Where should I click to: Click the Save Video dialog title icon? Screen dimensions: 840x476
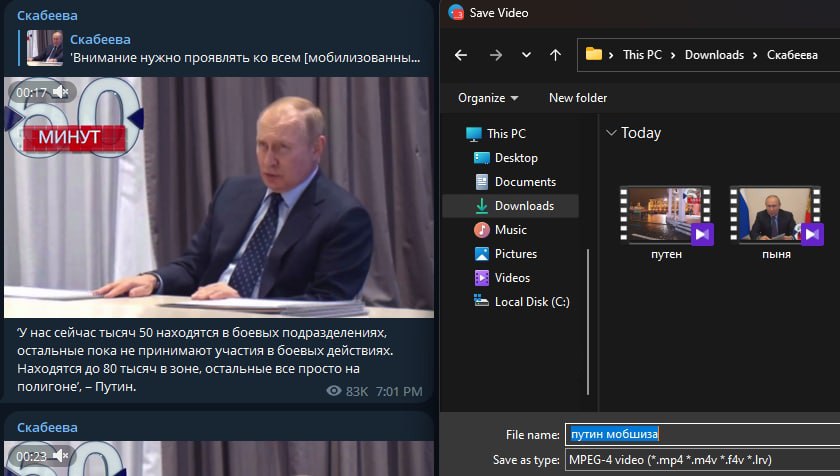[x=456, y=12]
